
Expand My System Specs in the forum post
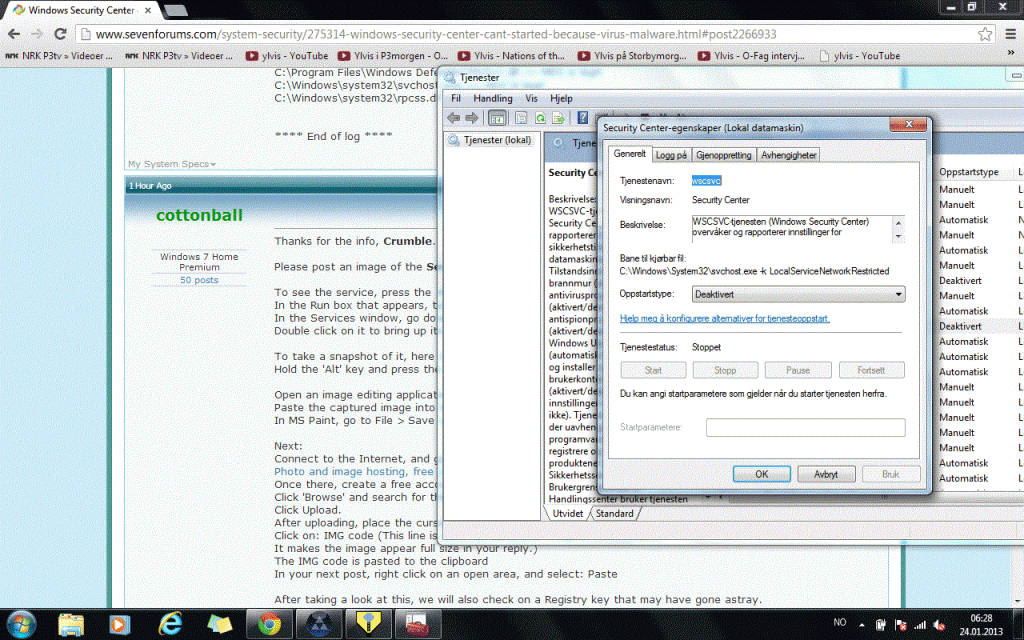[x=172, y=164]
